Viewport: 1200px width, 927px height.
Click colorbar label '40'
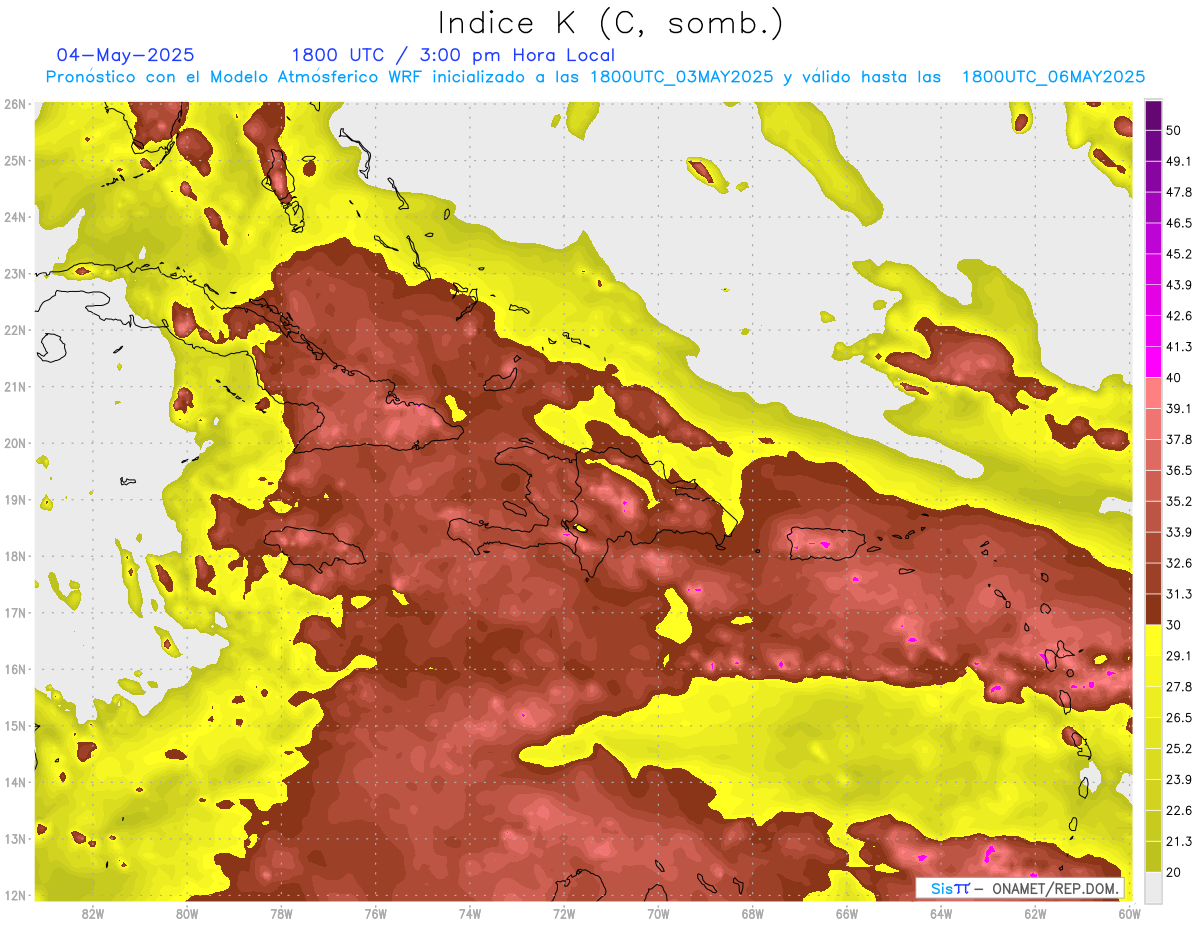click(1174, 377)
